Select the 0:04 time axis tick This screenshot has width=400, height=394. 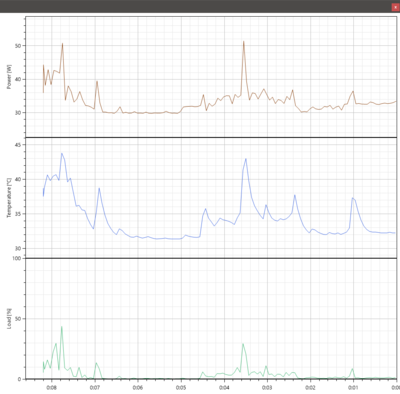[x=224, y=388]
